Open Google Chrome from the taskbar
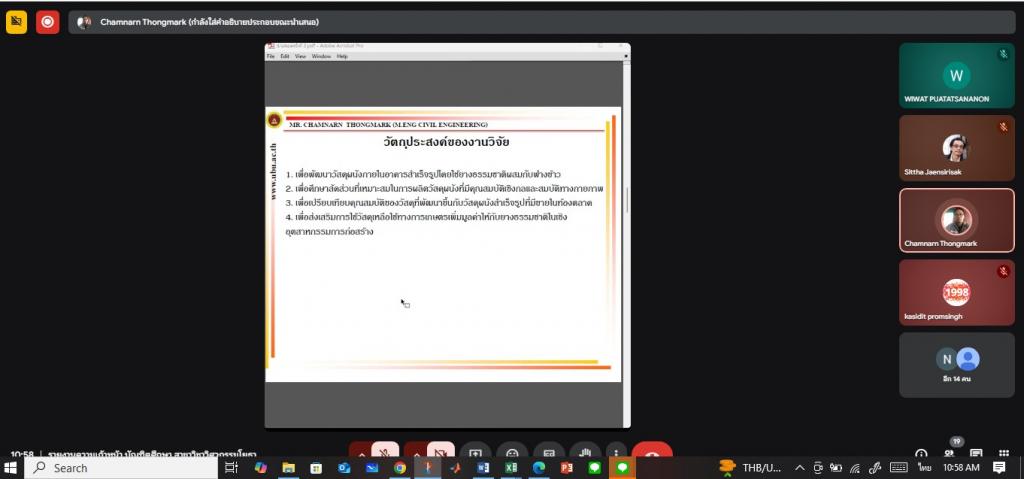 coord(399,467)
